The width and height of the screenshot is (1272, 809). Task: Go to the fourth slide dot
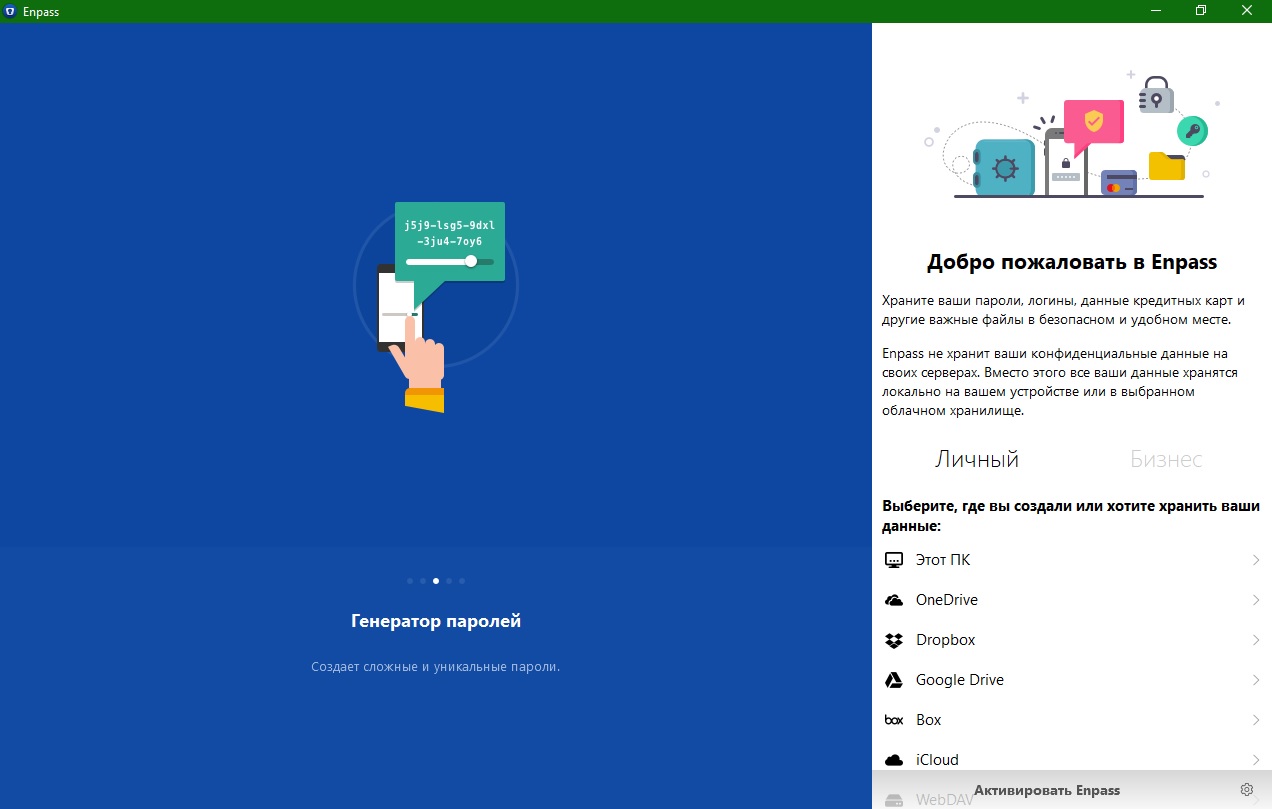[x=449, y=581]
